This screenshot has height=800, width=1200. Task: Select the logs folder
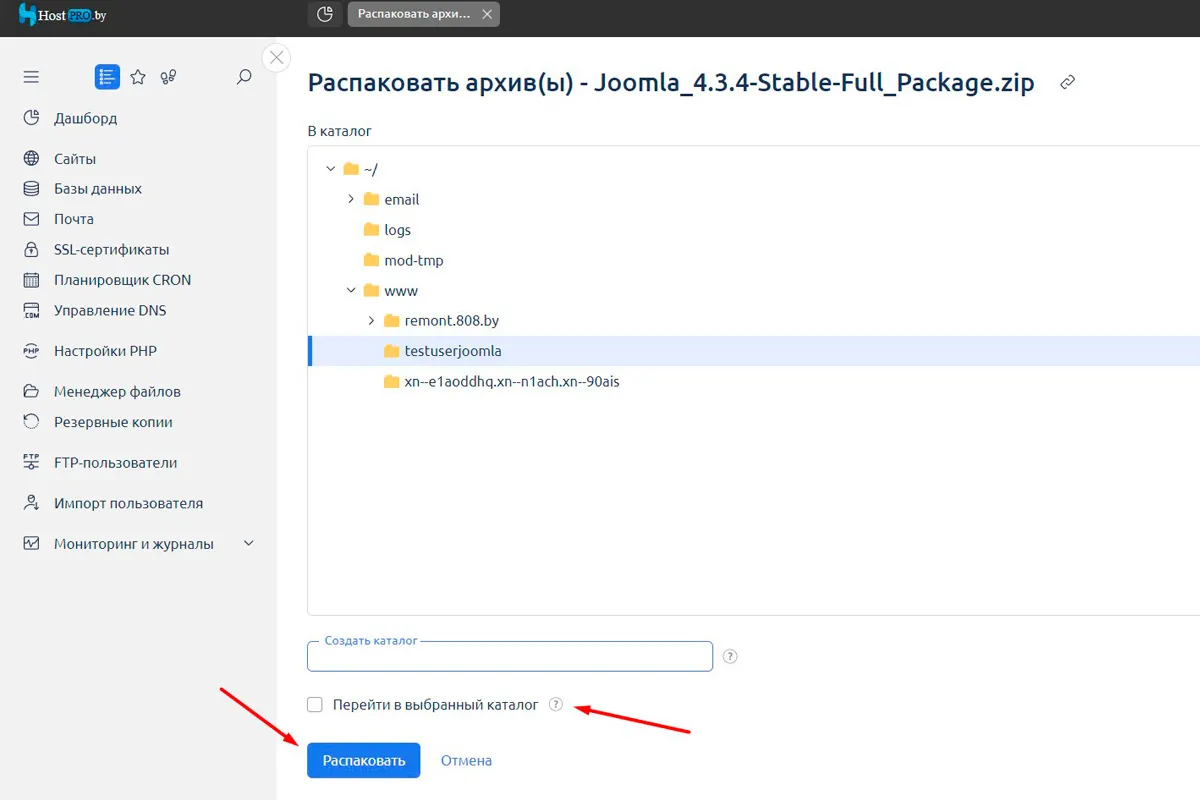388,230
